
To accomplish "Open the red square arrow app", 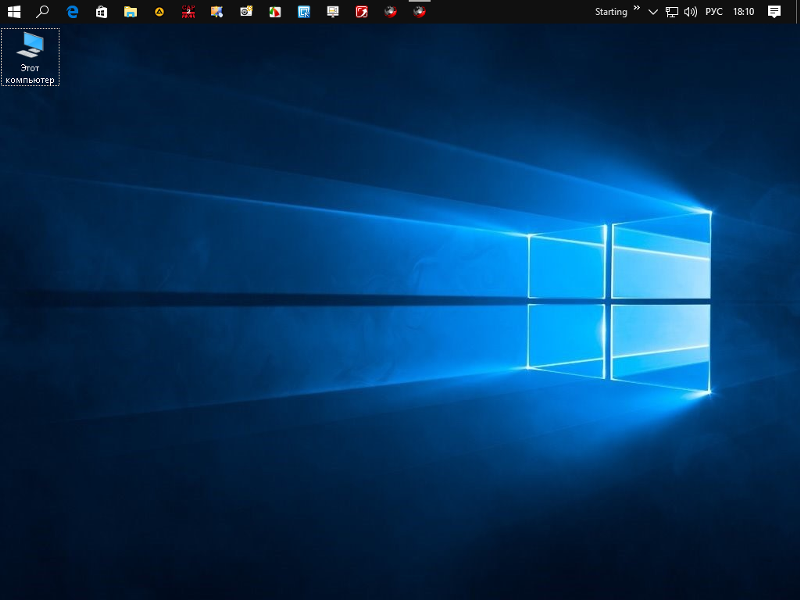I will pyautogui.click(x=362, y=11).
